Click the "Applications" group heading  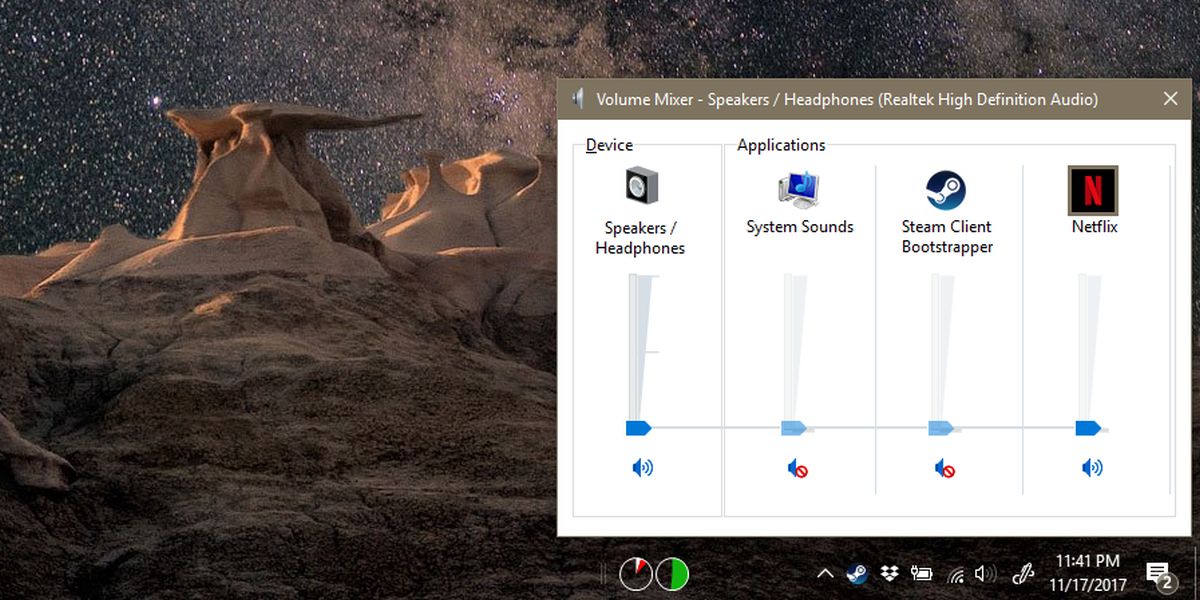781,145
